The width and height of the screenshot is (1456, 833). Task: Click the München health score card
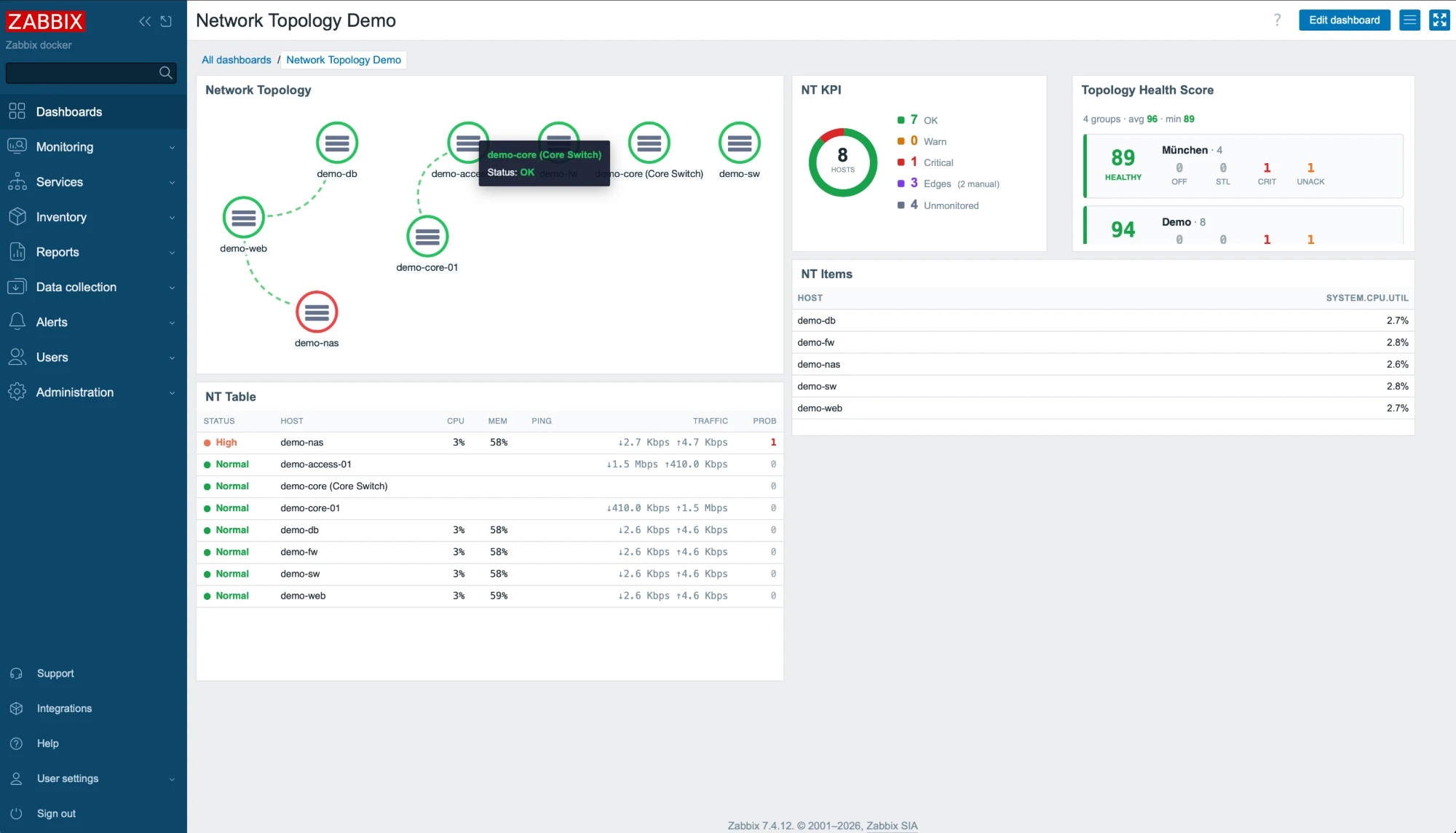(1243, 166)
